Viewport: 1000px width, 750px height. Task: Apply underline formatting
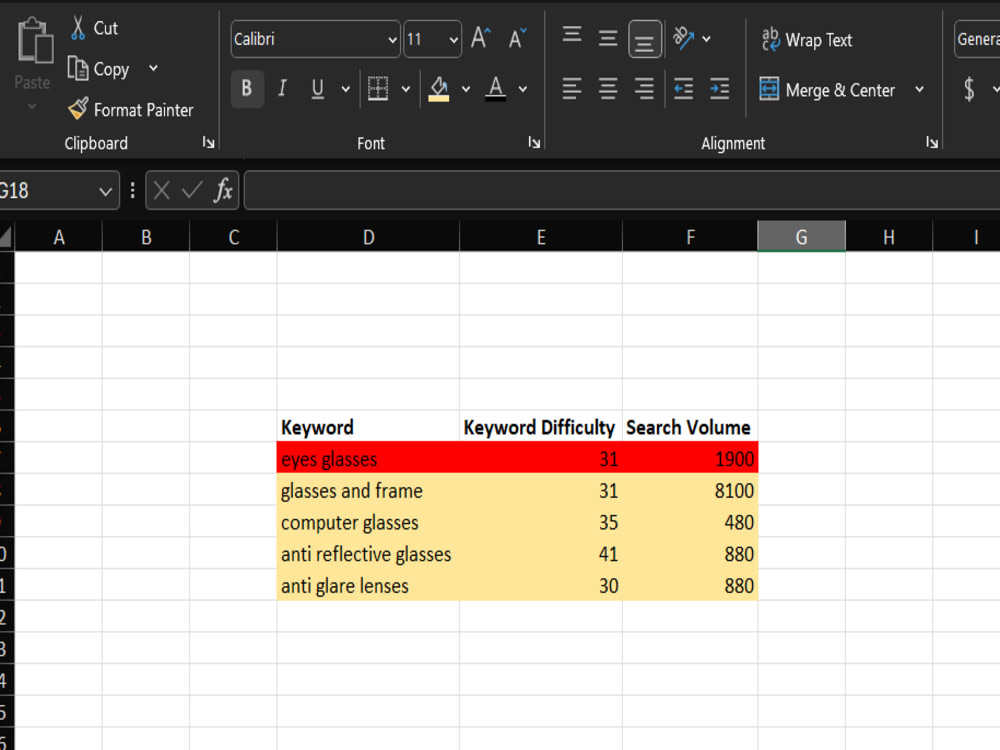pos(317,88)
